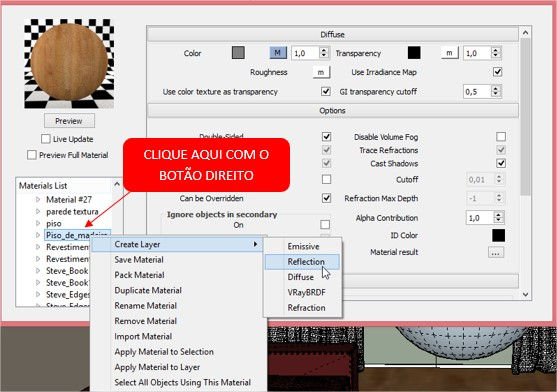Toggle Use color texture as transparency checkbox
The height and width of the screenshot is (392, 557).
pos(325,91)
